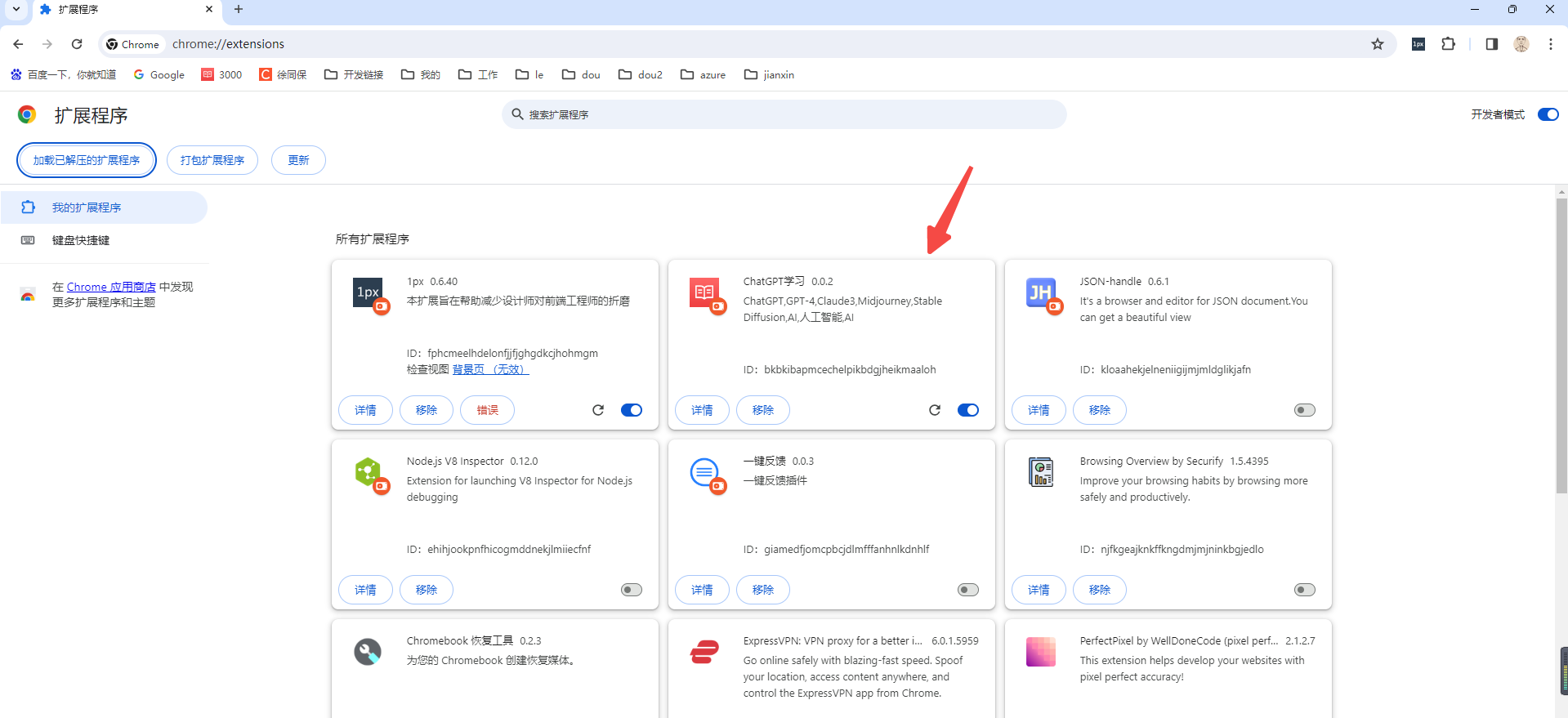Click the browser back arrow
Image resolution: width=1568 pixels, height=718 pixels.
(x=18, y=44)
